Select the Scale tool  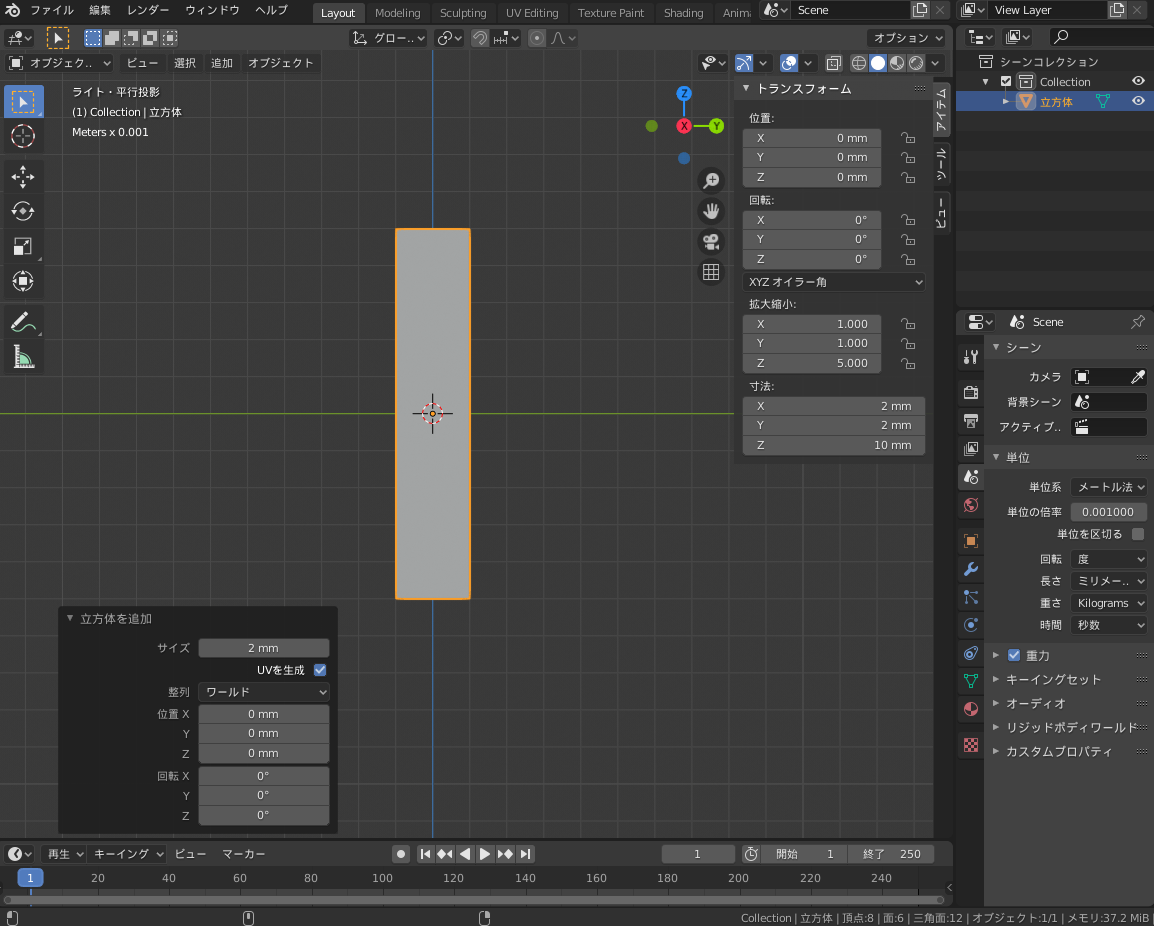23,246
